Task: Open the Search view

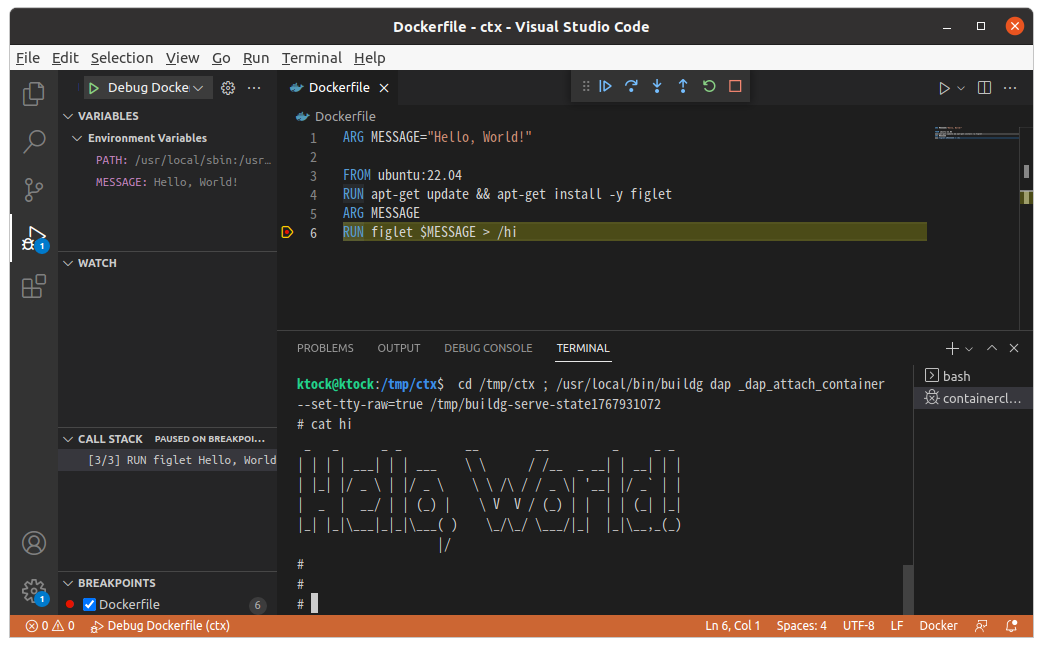Action: [x=33, y=140]
